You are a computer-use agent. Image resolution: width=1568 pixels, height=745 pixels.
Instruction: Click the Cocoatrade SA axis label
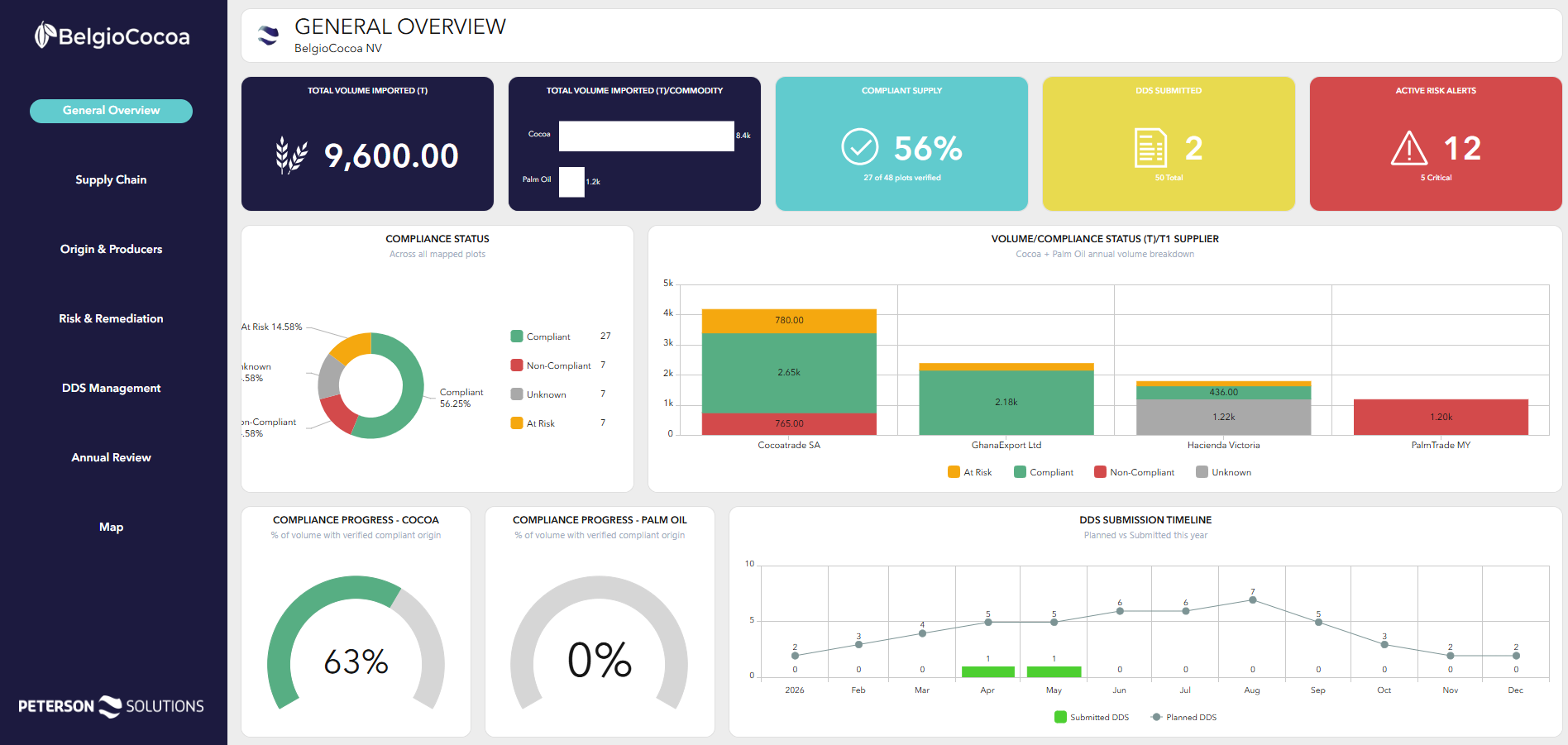[789, 445]
